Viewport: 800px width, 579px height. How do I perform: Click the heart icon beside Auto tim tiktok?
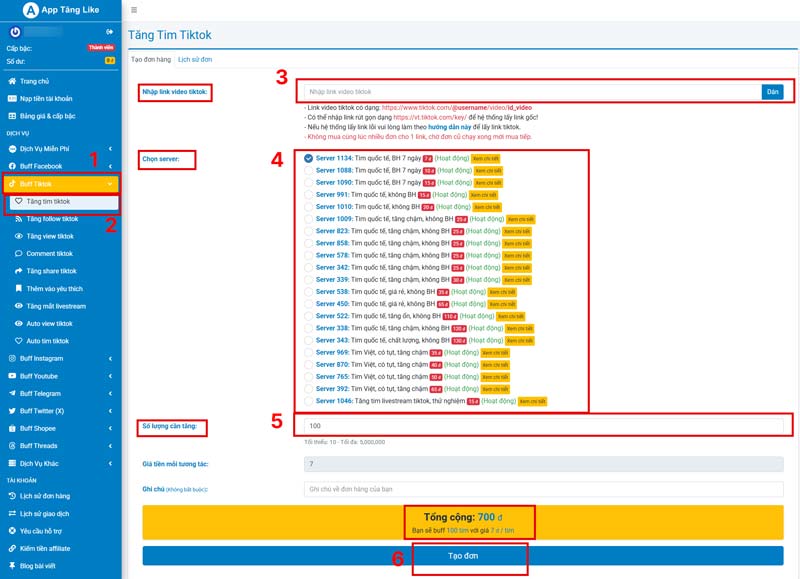19,341
